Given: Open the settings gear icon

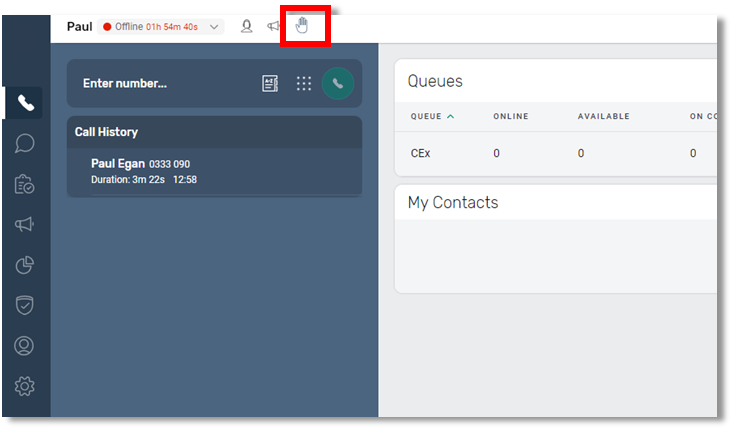Looking at the screenshot, I should (x=25, y=386).
